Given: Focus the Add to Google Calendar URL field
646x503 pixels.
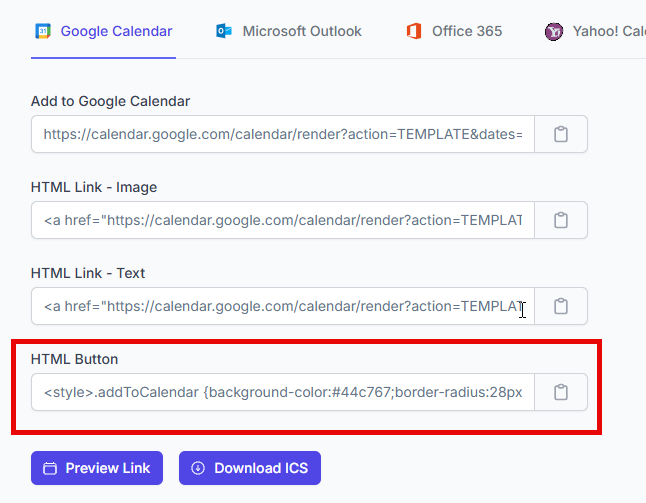Looking at the screenshot, I should (x=282, y=134).
